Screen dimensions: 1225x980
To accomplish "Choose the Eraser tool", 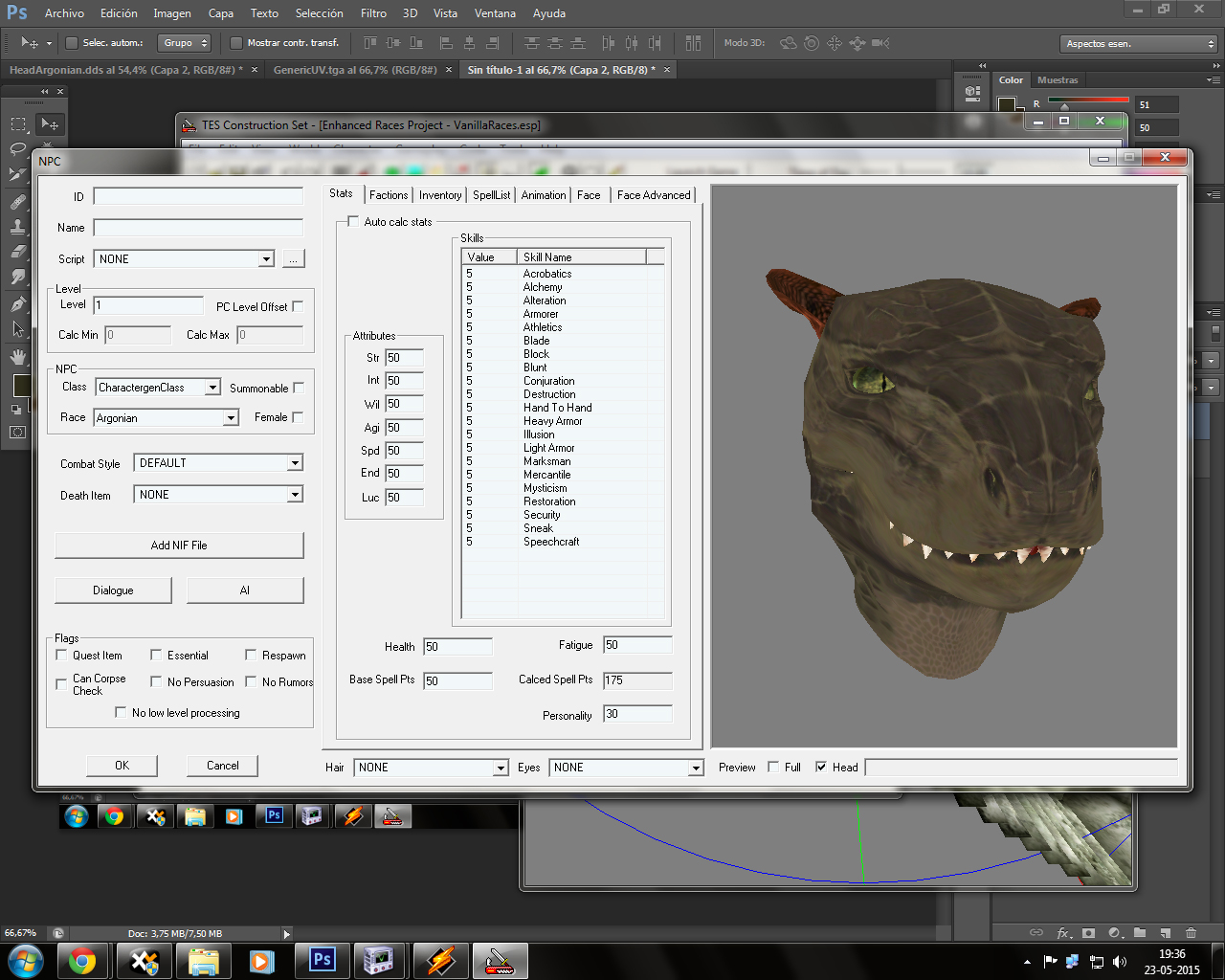I will pyautogui.click(x=18, y=252).
